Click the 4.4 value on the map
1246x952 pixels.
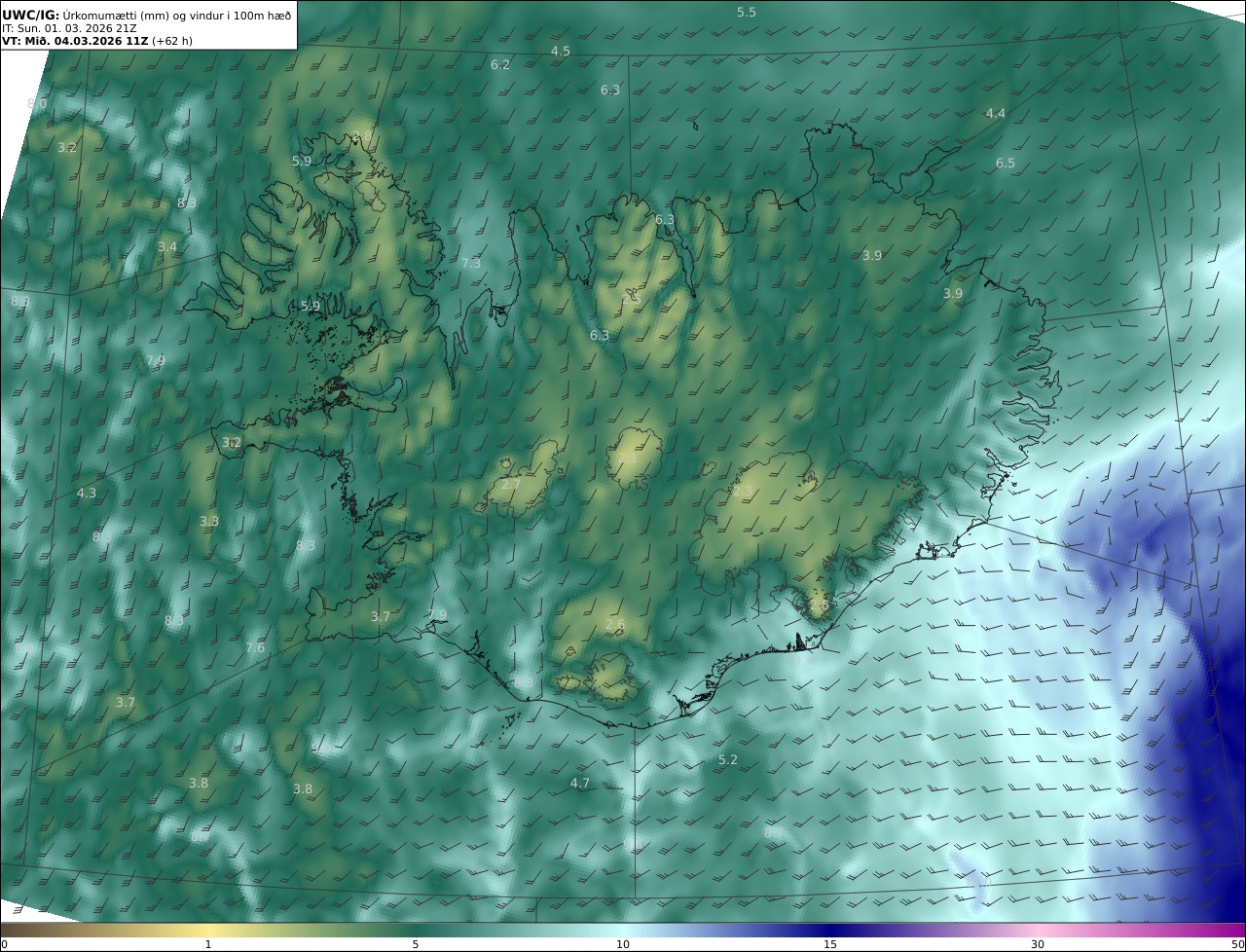(x=995, y=114)
